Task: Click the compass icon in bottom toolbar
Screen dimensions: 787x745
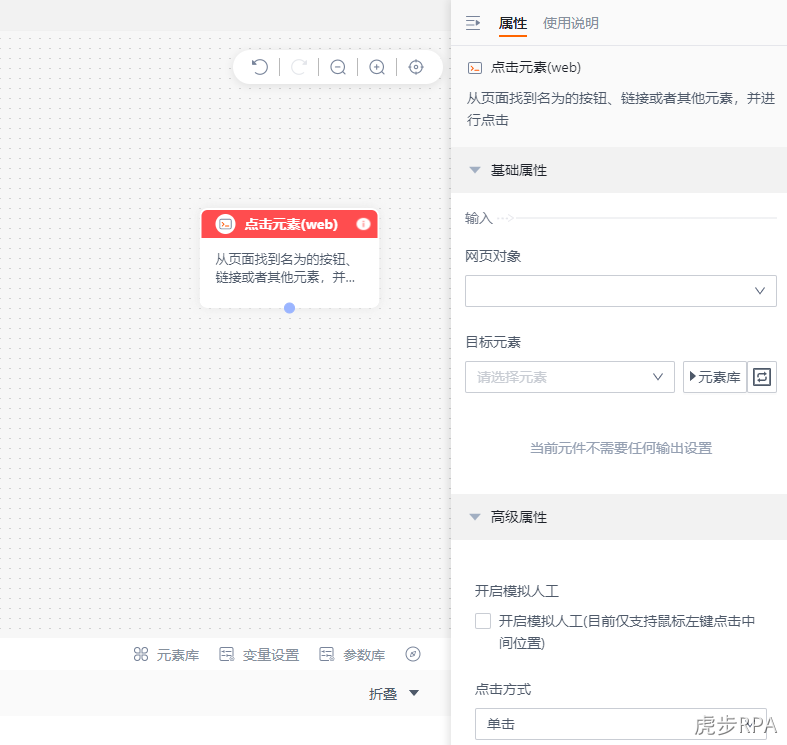Action: click(x=413, y=654)
